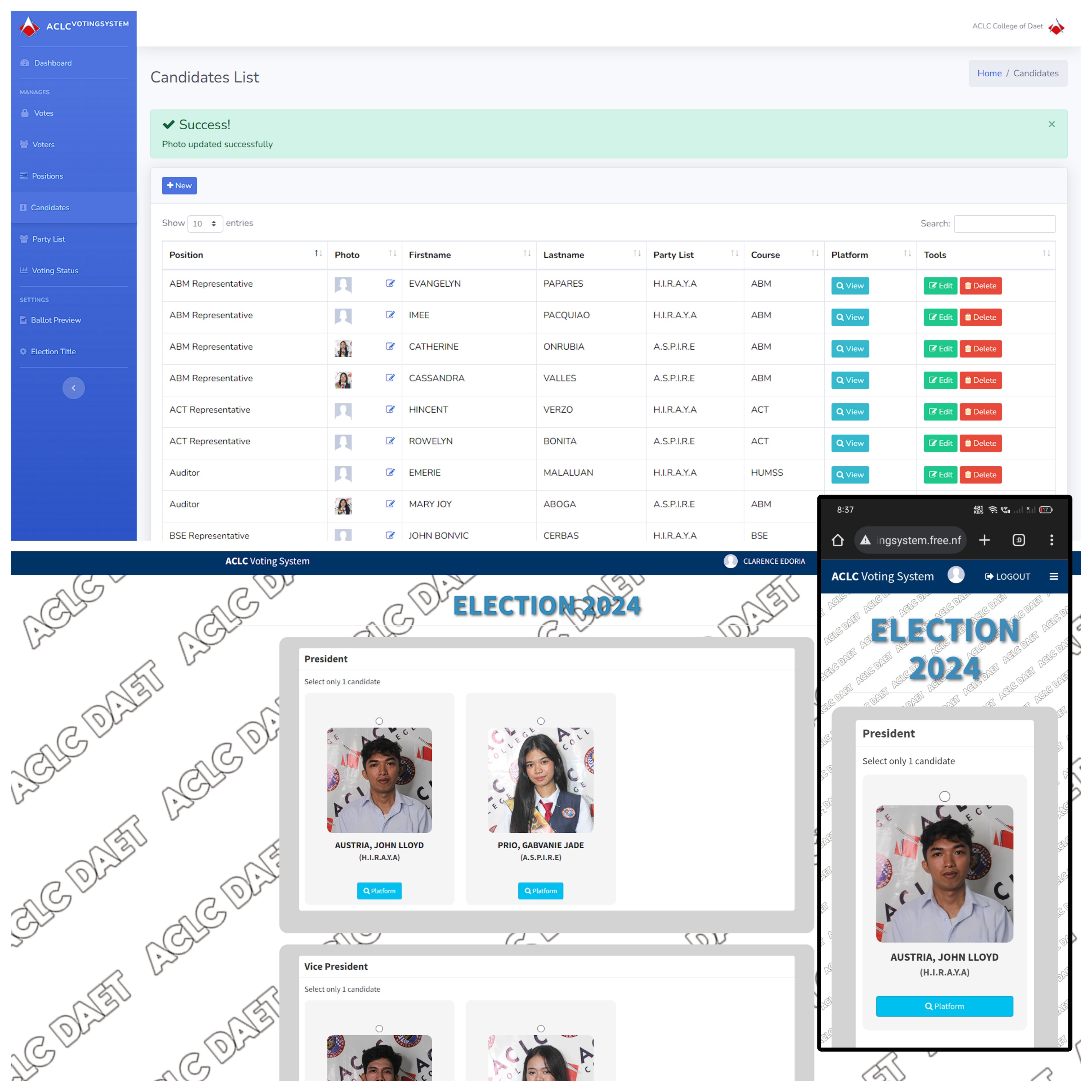This screenshot has width=1092, height=1092.
Task: Sort by the Firstname column
Action: pos(469,255)
